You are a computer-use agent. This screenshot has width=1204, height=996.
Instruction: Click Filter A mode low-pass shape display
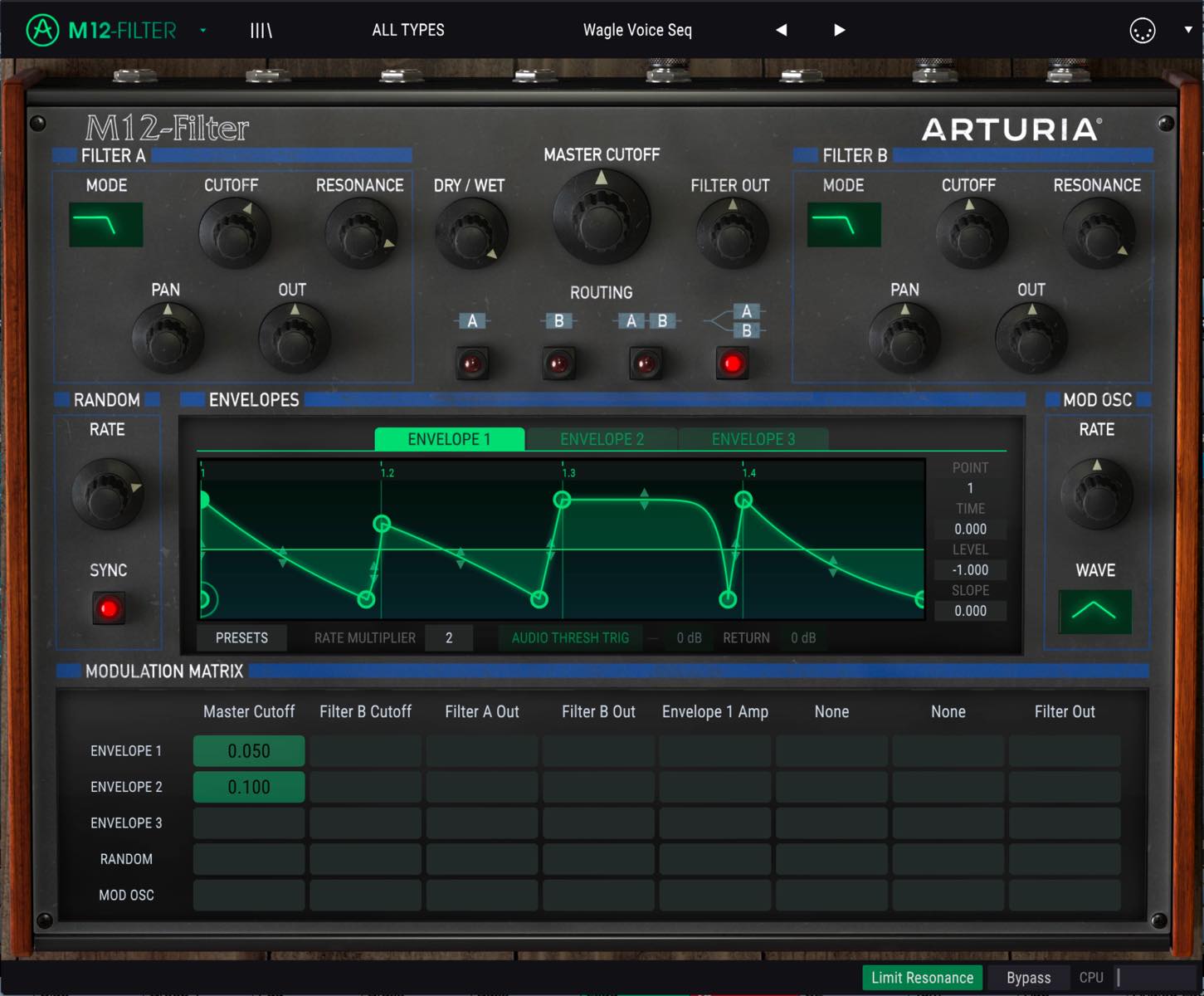tap(106, 225)
